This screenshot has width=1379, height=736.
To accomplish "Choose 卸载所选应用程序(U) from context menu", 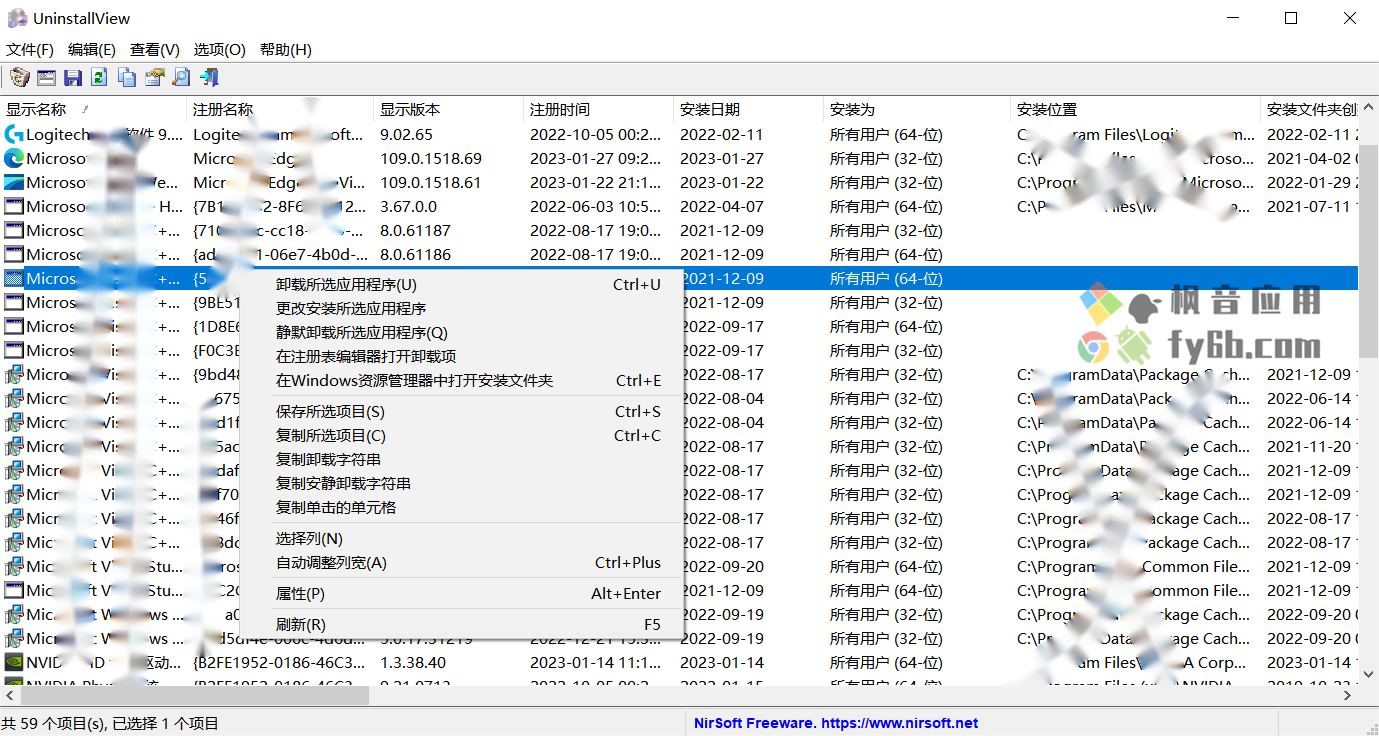I will [461, 285].
